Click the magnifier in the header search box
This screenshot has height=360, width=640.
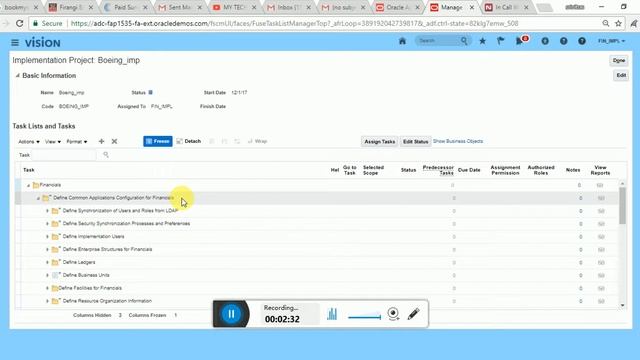[x=464, y=41]
